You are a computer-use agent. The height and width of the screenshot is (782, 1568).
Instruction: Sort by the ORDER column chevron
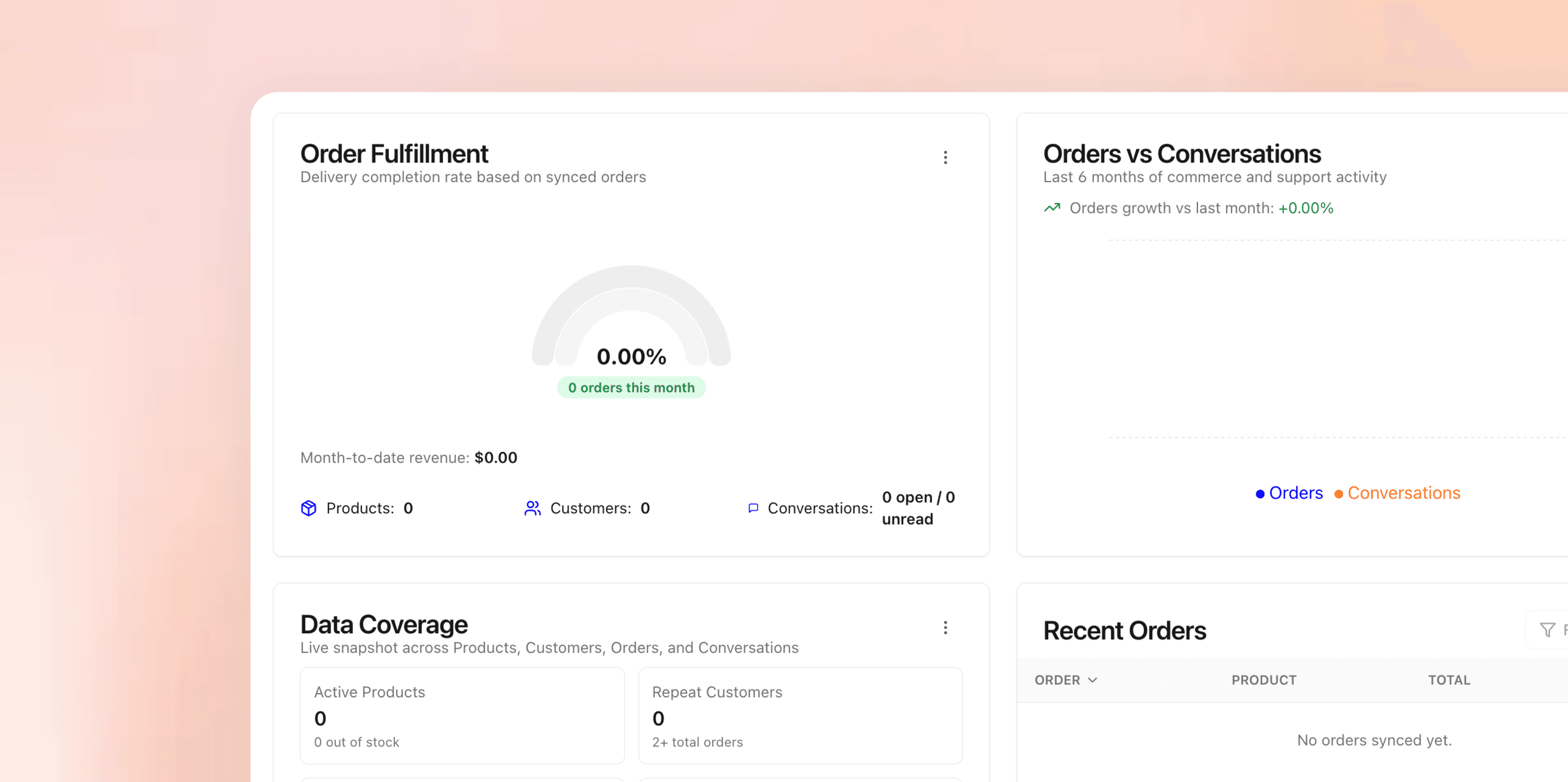(x=1093, y=680)
